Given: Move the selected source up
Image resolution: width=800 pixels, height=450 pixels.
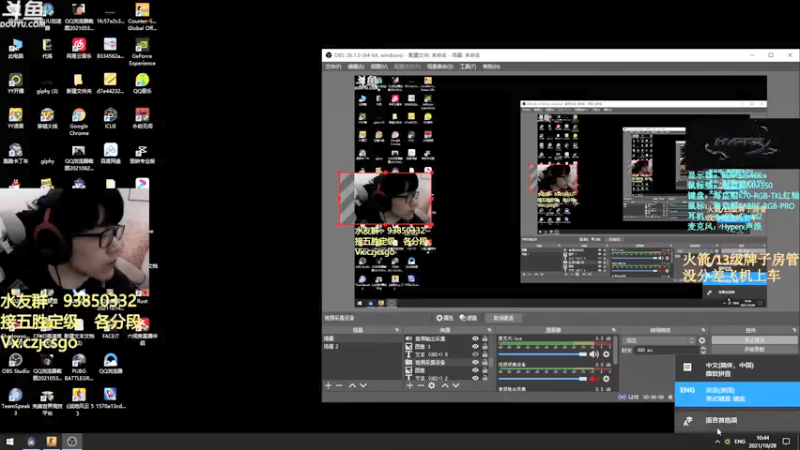Looking at the screenshot, I should pos(445,386).
